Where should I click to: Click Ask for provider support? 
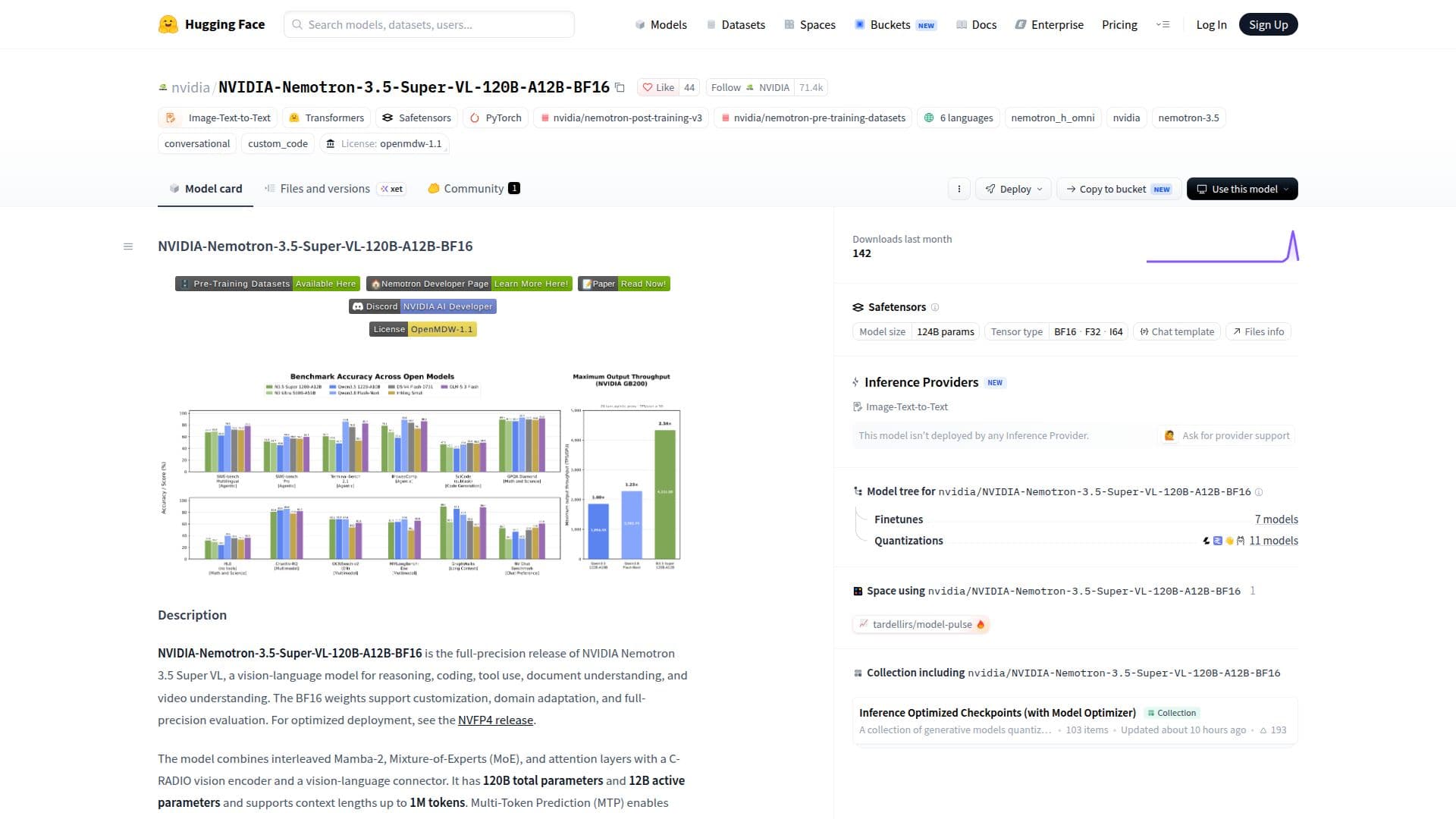pyautogui.click(x=1226, y=435)
